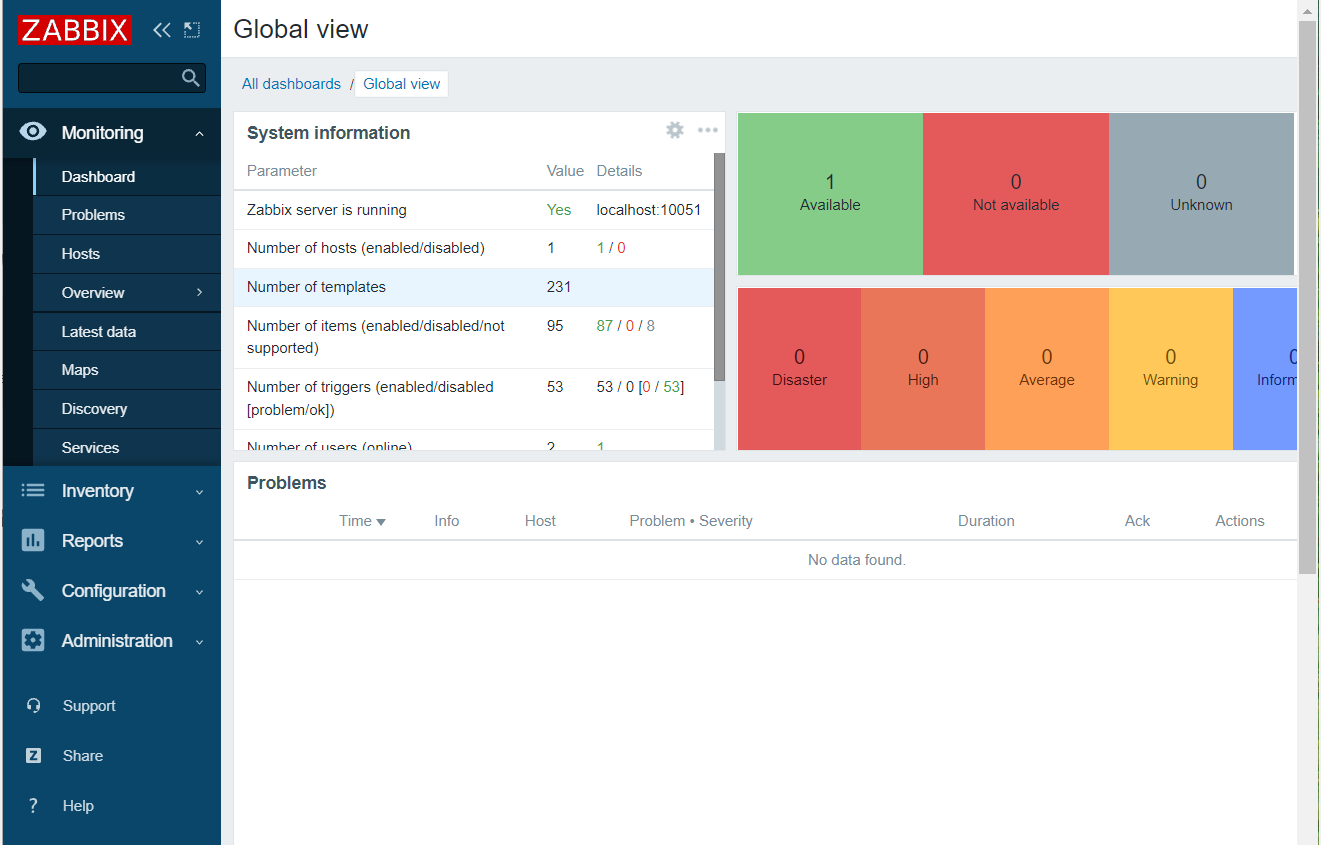Viewport: 1321px width, 845px height.
Task: Click the Help question mark icon
Action: (32, 805)
